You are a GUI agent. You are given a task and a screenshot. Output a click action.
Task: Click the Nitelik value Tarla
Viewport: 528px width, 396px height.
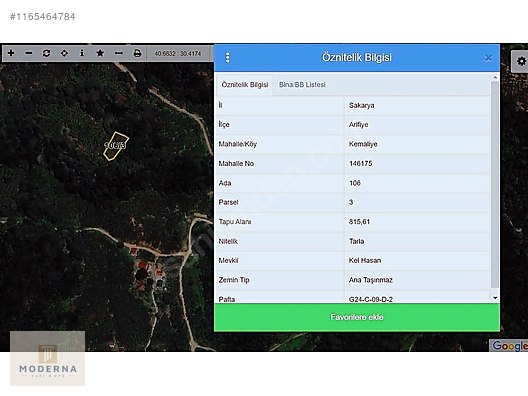coord(357,241)
